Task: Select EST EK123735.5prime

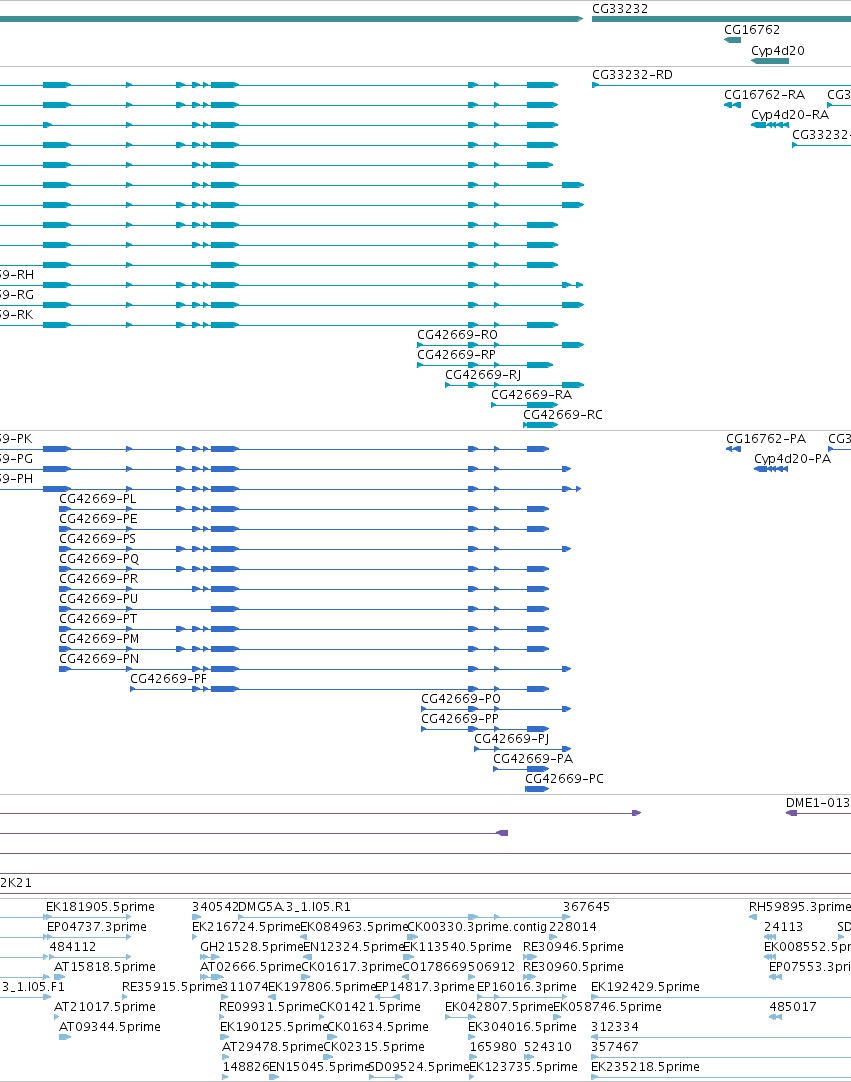Action: tap(523, 1068)
